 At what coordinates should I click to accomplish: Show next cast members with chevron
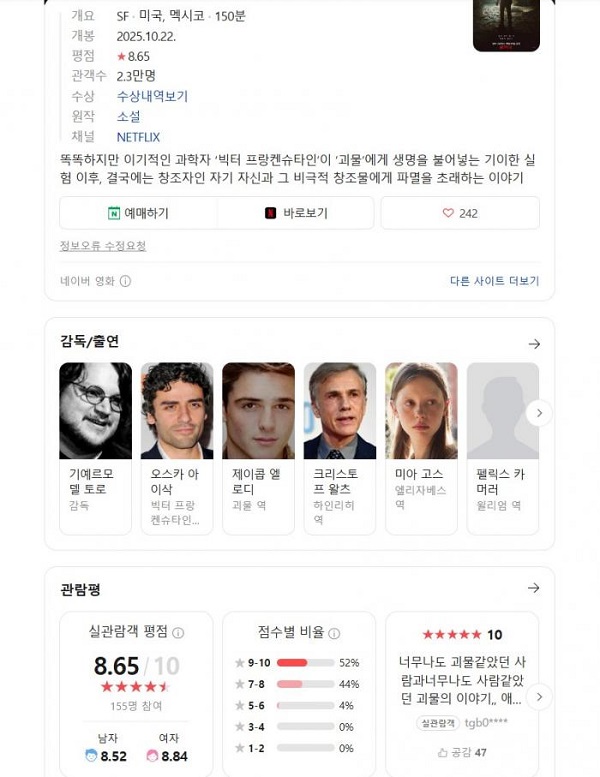click(539, 413)
